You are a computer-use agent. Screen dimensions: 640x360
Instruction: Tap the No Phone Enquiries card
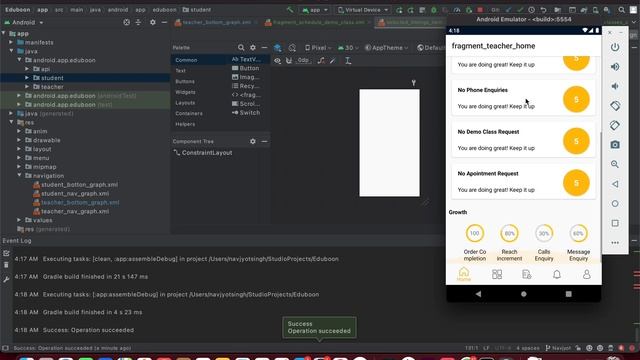523,98
